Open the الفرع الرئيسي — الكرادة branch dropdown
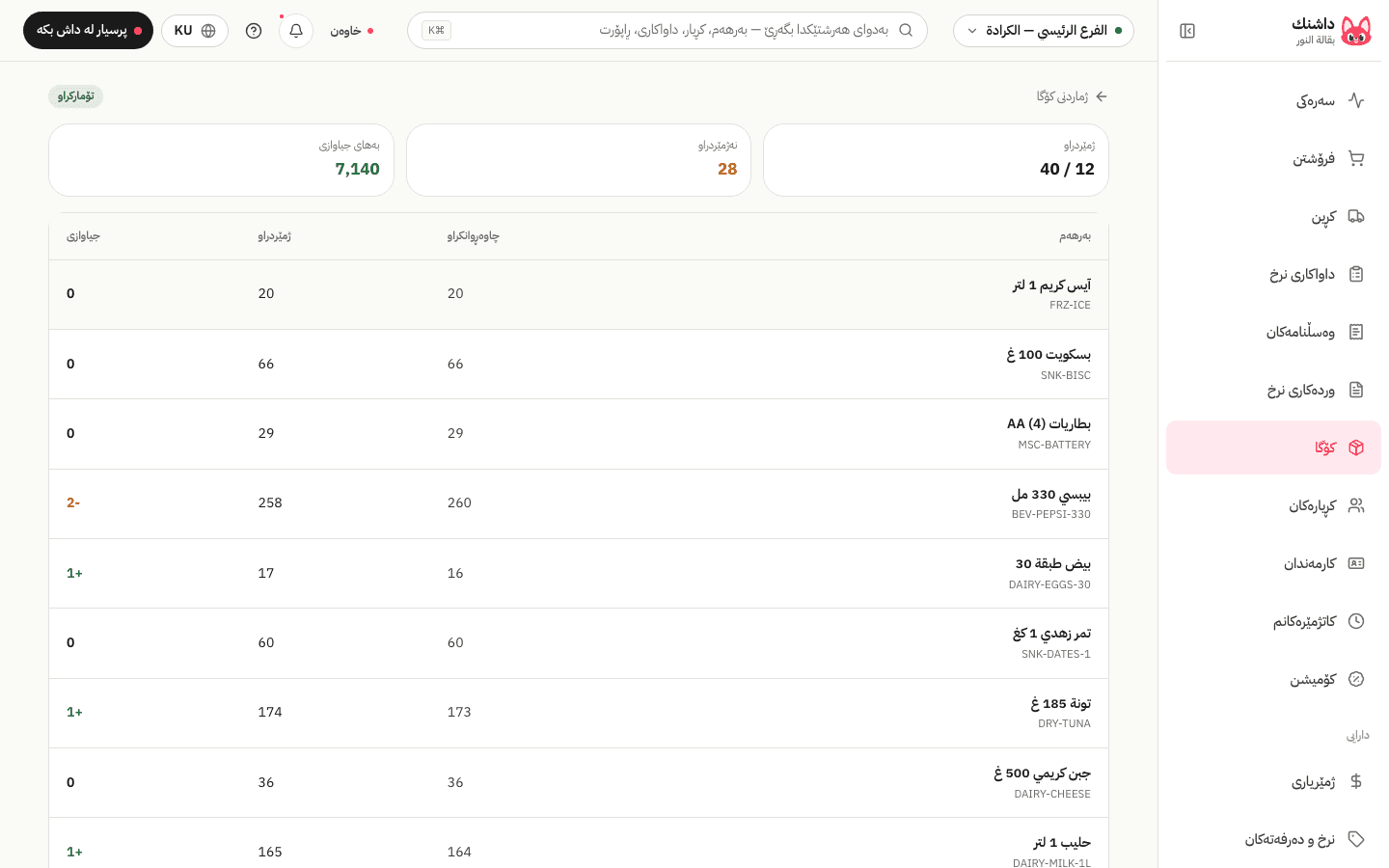Screen dimensions: 1389x868 [1044, 31]
